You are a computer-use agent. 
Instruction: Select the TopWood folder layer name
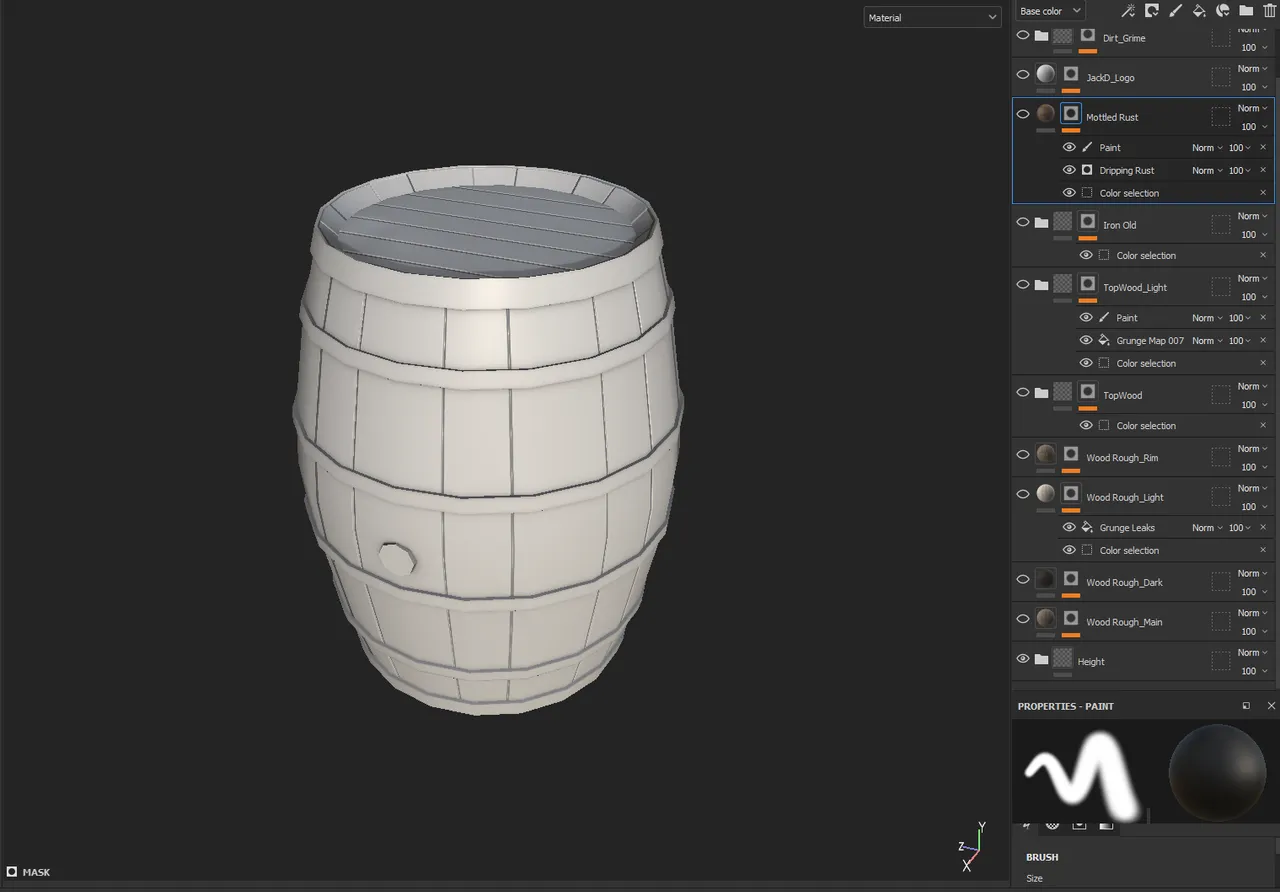[x=1122, y=395]
